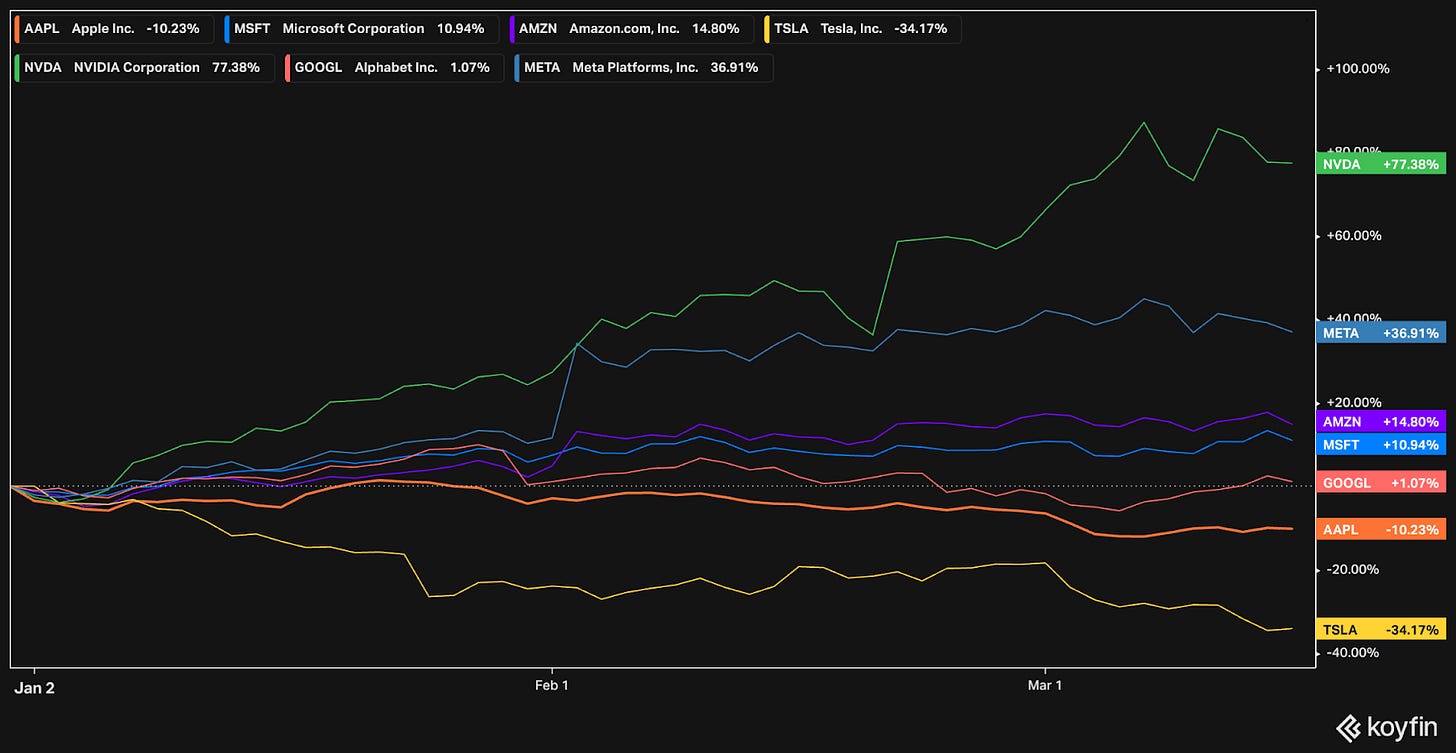Select the AAPL Apple Inc. legend chip
Viewport: 1456px width, 753px height.
tap(114, 29)
